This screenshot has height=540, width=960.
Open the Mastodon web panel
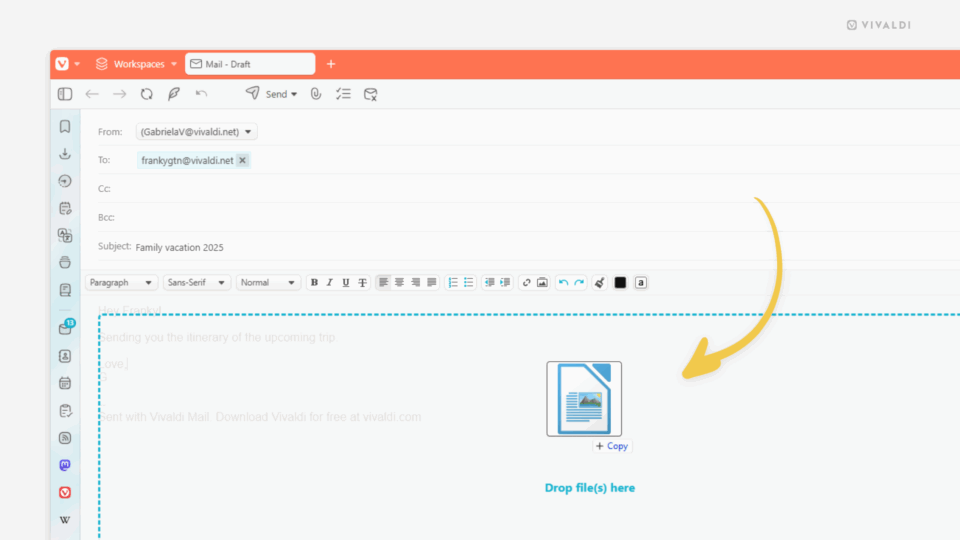click(65, 465)
